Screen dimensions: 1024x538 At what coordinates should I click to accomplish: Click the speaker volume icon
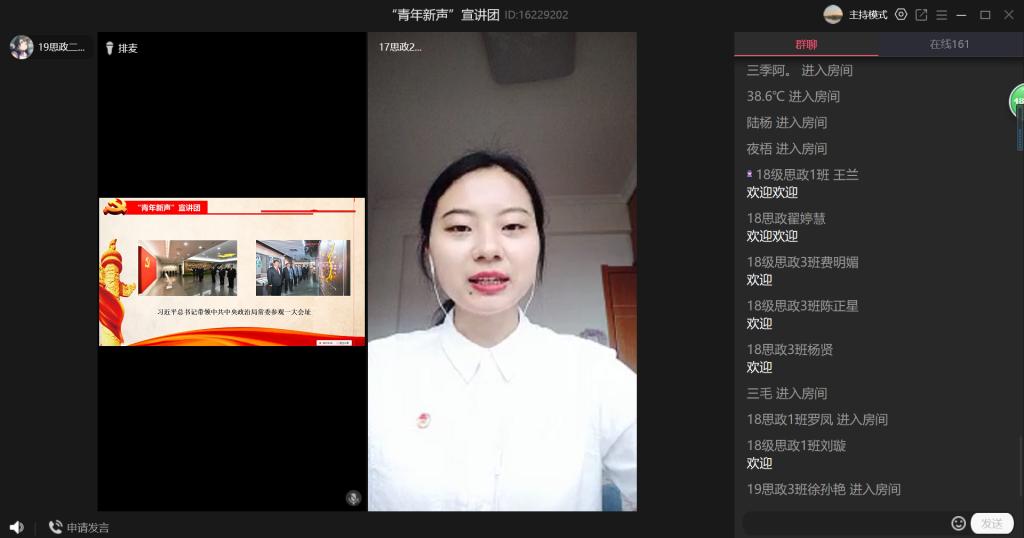(16, 527)
